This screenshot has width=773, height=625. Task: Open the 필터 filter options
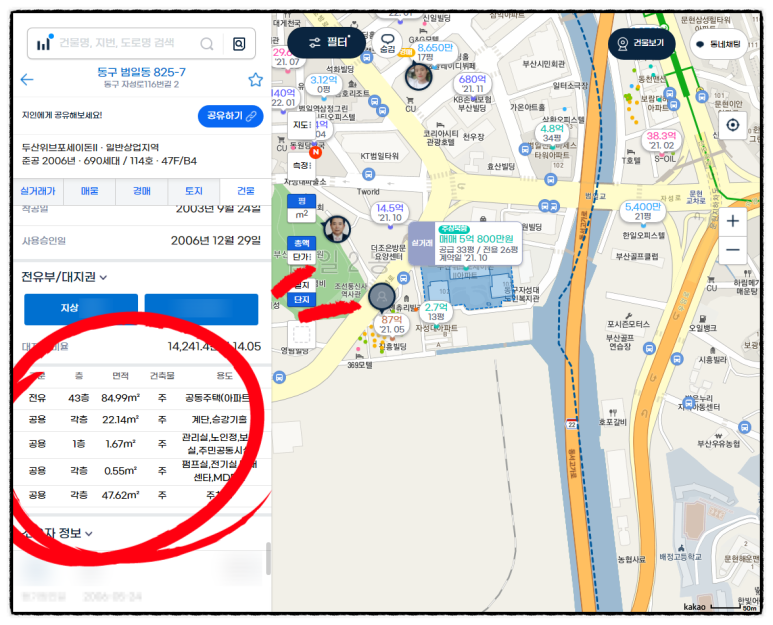click(326, 42)
